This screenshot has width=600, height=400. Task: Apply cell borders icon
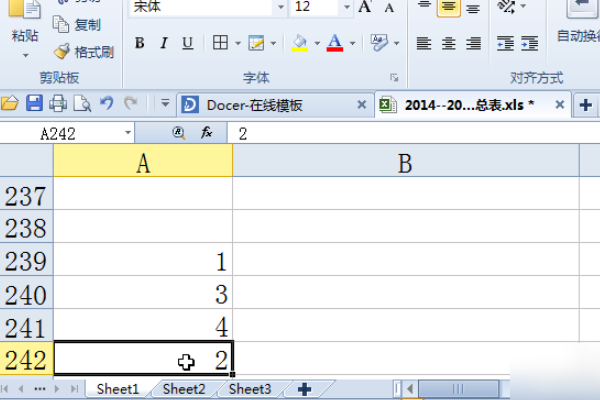coord(220,43)
